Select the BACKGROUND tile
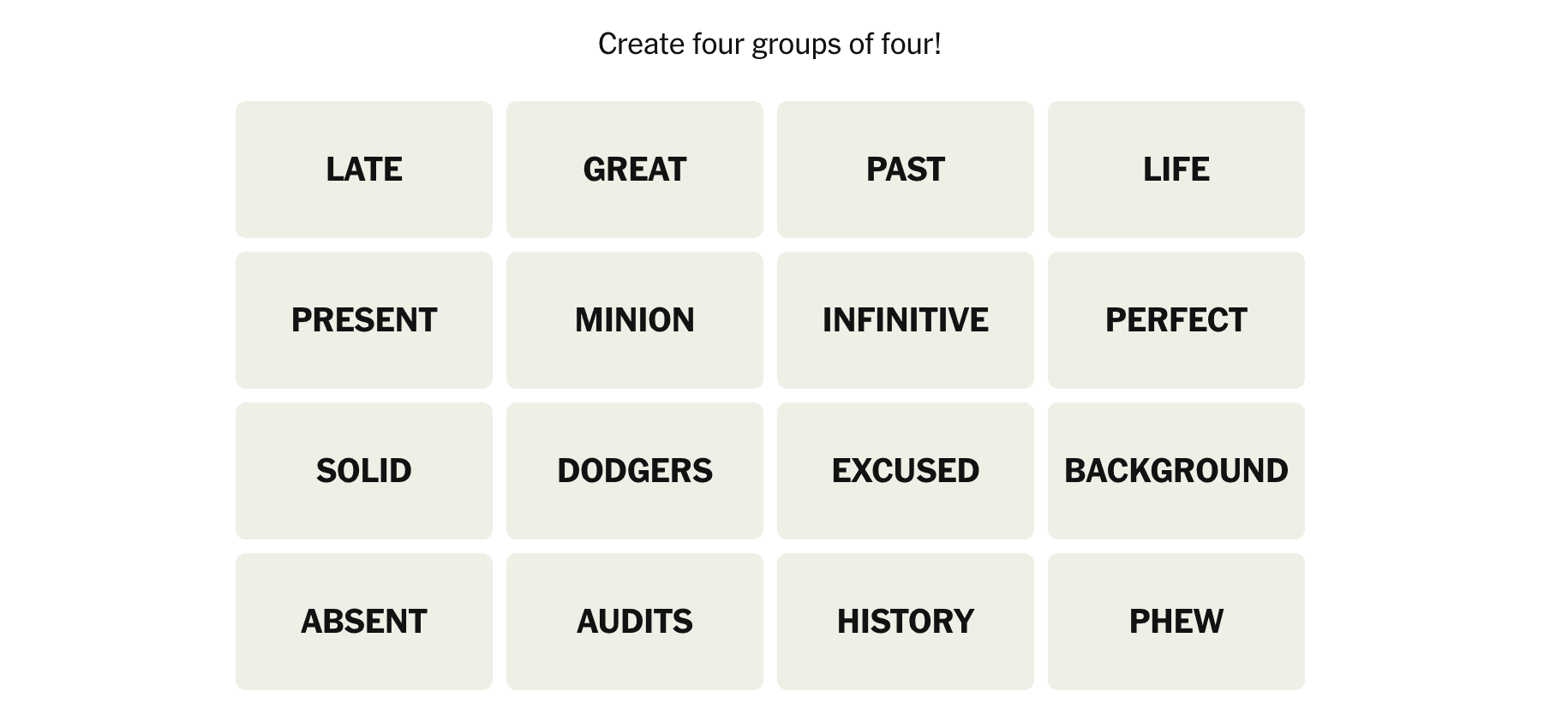The width and height of the screenshot is (1568, 721). (1176, 471)
